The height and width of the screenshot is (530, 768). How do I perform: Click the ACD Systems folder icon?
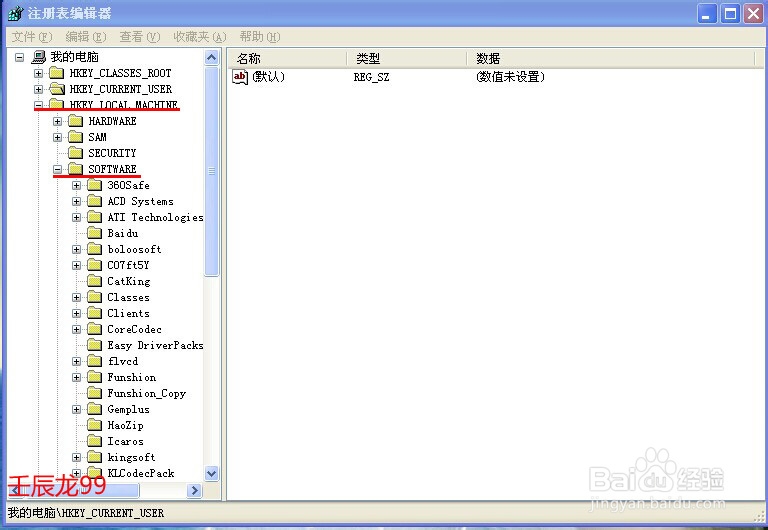coord(95,201)
